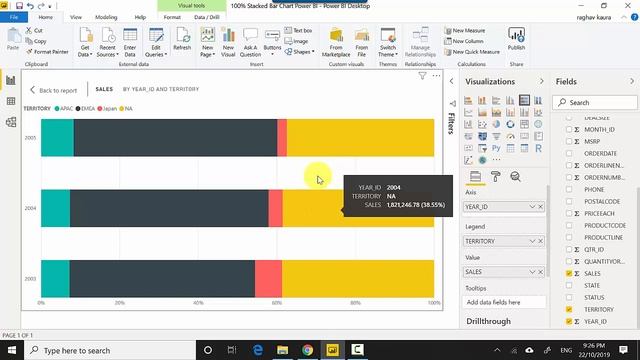
Task: Open the Get Data dropdown
Action: (x=85, y=42)
